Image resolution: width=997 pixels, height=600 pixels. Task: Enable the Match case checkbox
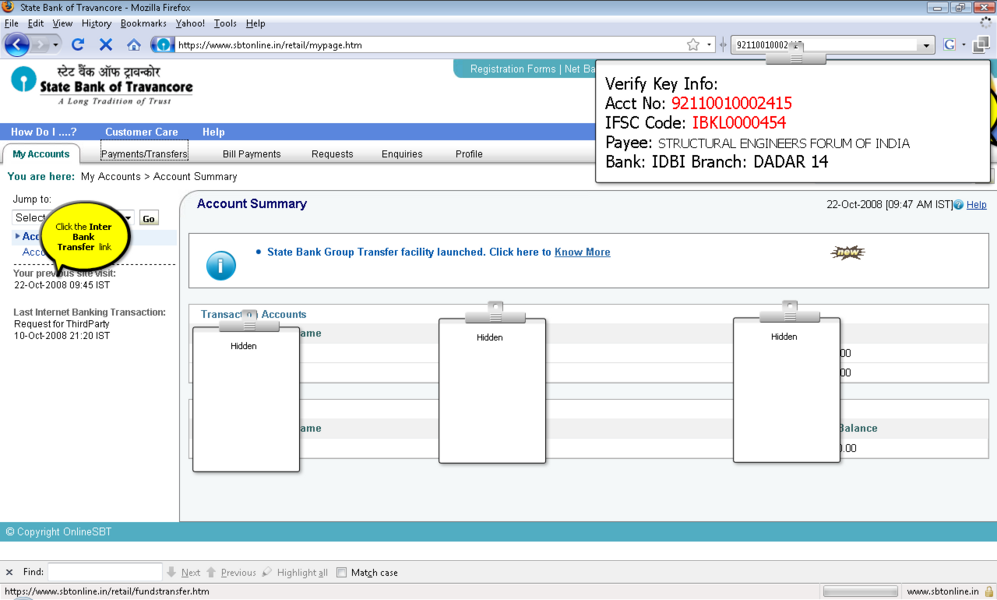(x=341, y=573)
